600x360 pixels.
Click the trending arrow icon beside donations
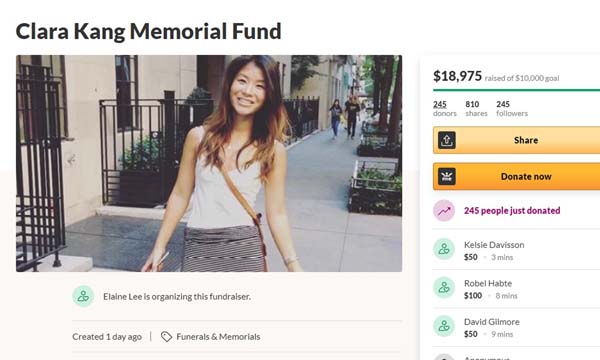(444, 210)
